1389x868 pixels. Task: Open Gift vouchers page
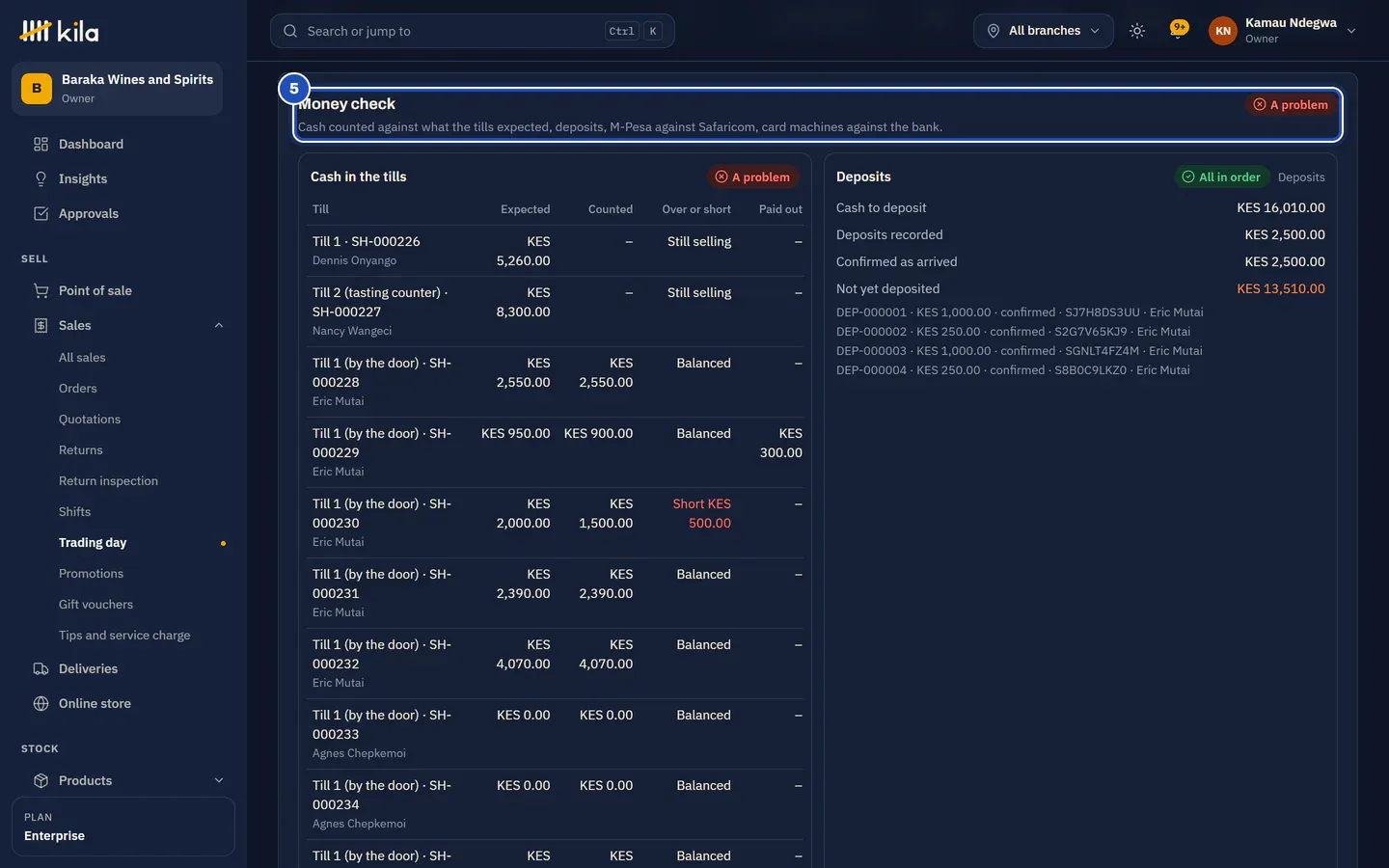[x=95, y=605]
